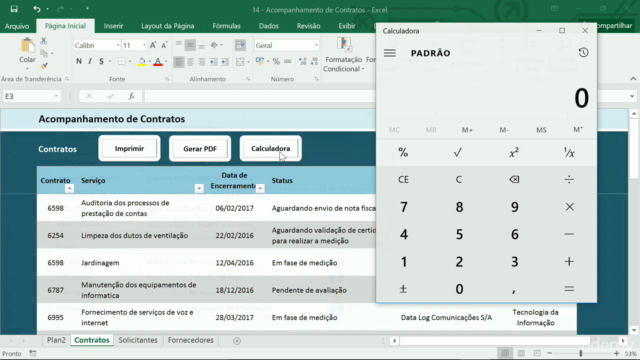Click calculator CE button

click(x=403, y=180)
